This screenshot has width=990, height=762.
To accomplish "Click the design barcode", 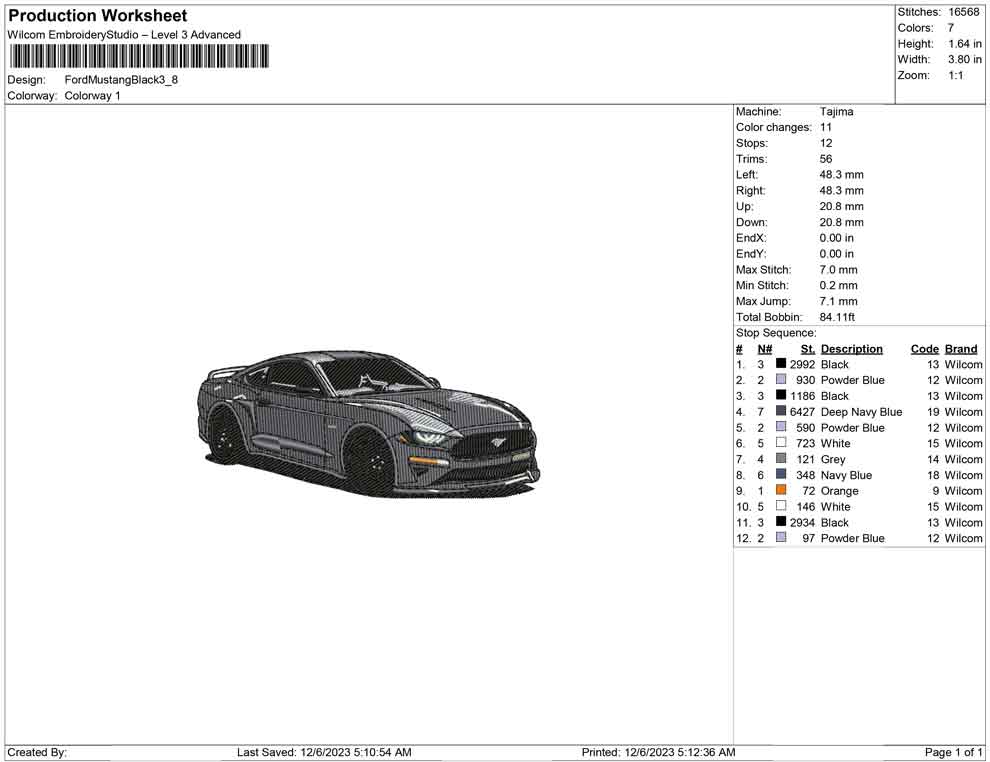I will point(138,57).
